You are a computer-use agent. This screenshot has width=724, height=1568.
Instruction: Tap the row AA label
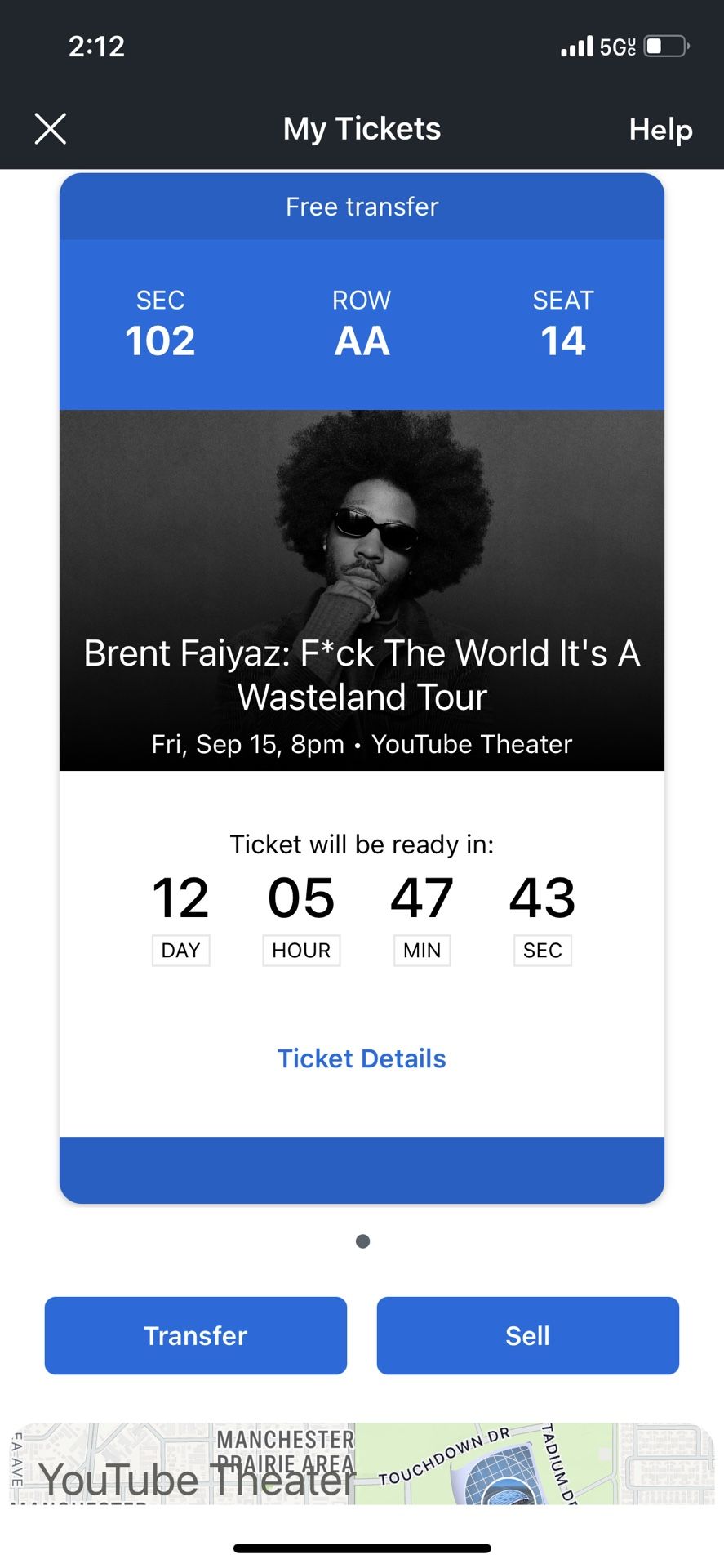362,326
